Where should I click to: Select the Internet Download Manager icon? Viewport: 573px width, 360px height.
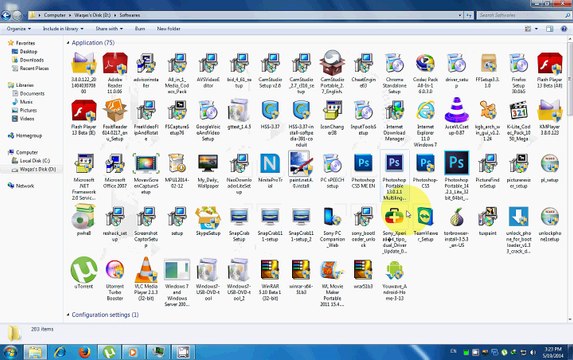tap(394, 111)
